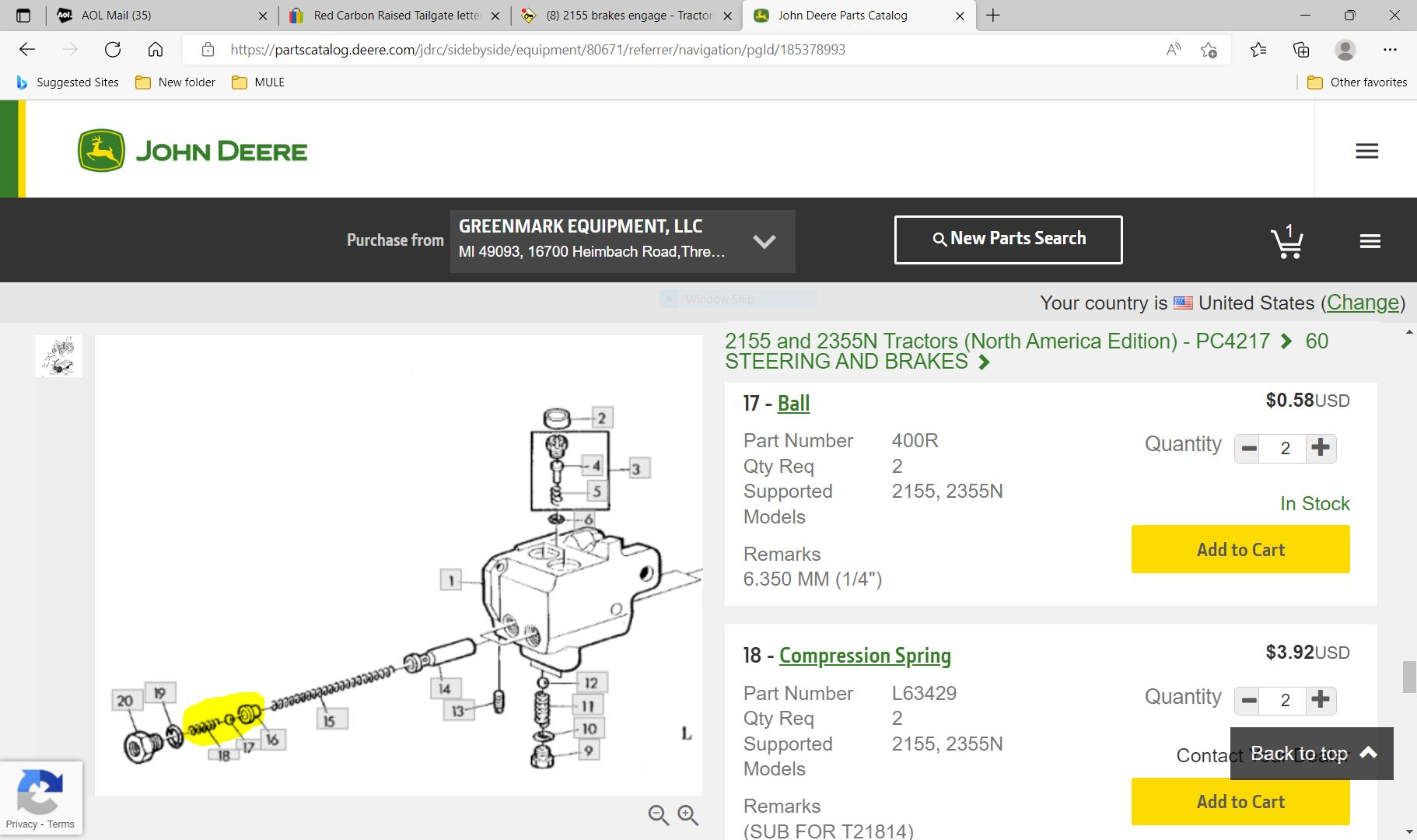This screenshot has height=840, width=1417.
Task: Open browser collections icon
Action: tap(1301, 50)
